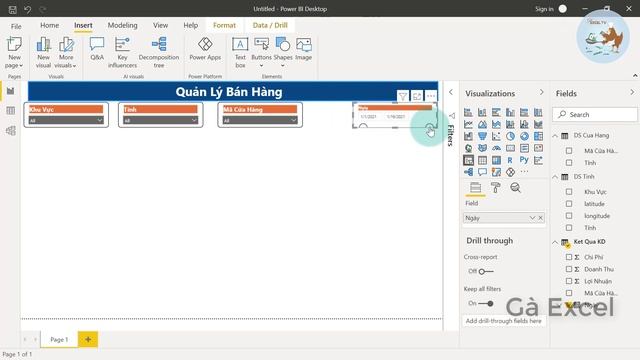Open the Data / Drill ribbon tab
The image size is (640, 360).
click(270, 25)
